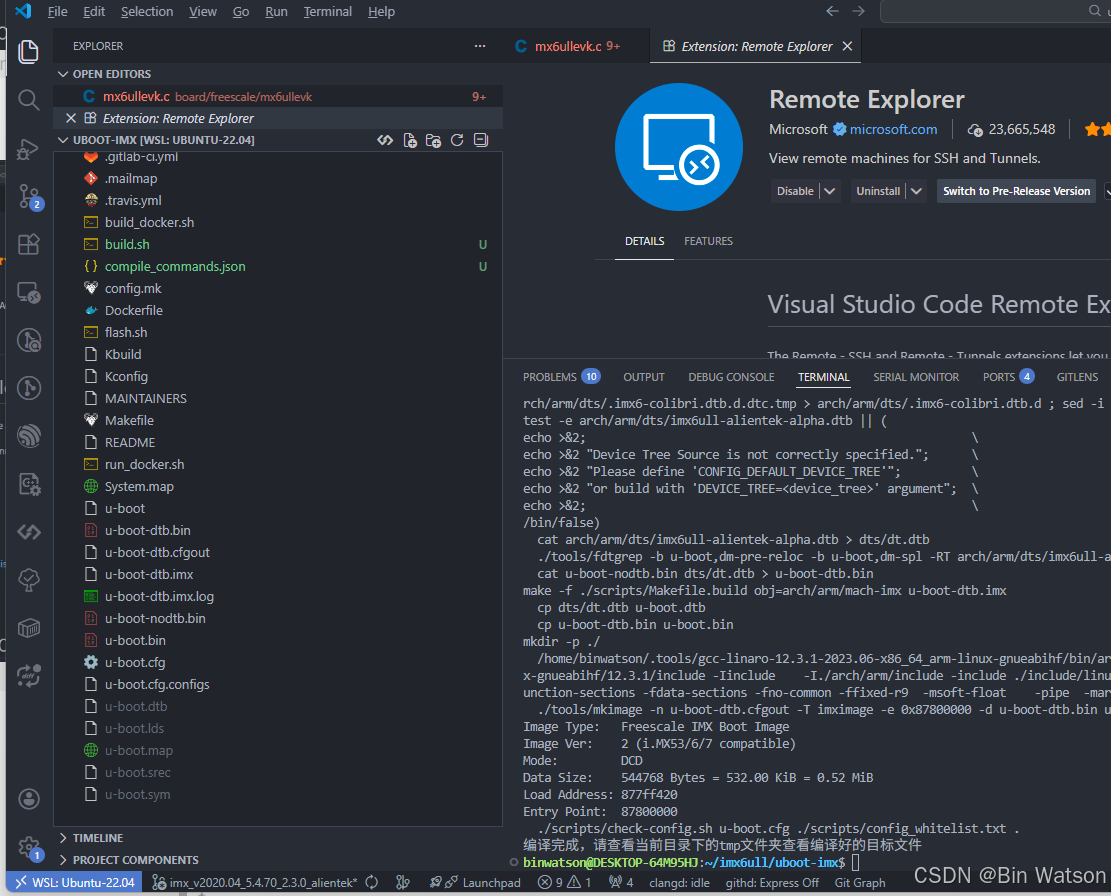Open the microsoft.com publisher link

(x=893, y=129)
